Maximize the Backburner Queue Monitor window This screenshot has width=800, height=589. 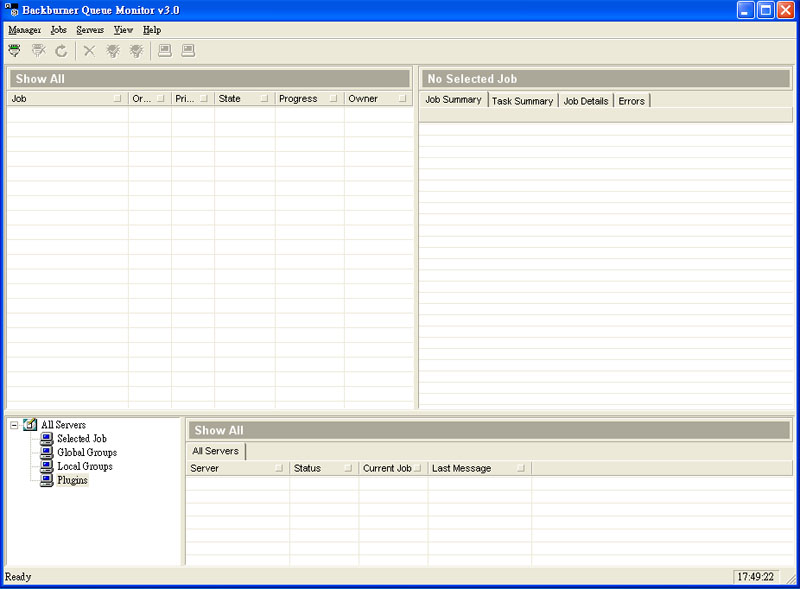[x=765, y=10]
